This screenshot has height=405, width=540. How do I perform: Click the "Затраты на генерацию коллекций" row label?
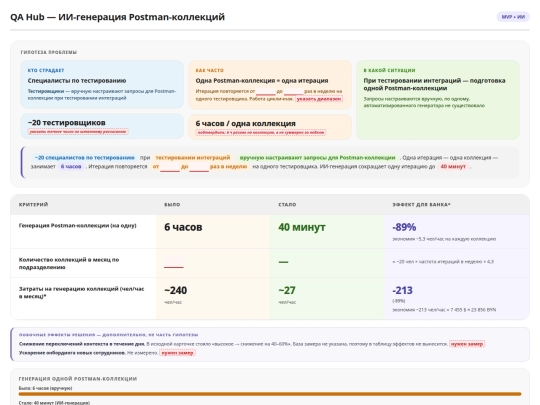click(x=81, y=292)
